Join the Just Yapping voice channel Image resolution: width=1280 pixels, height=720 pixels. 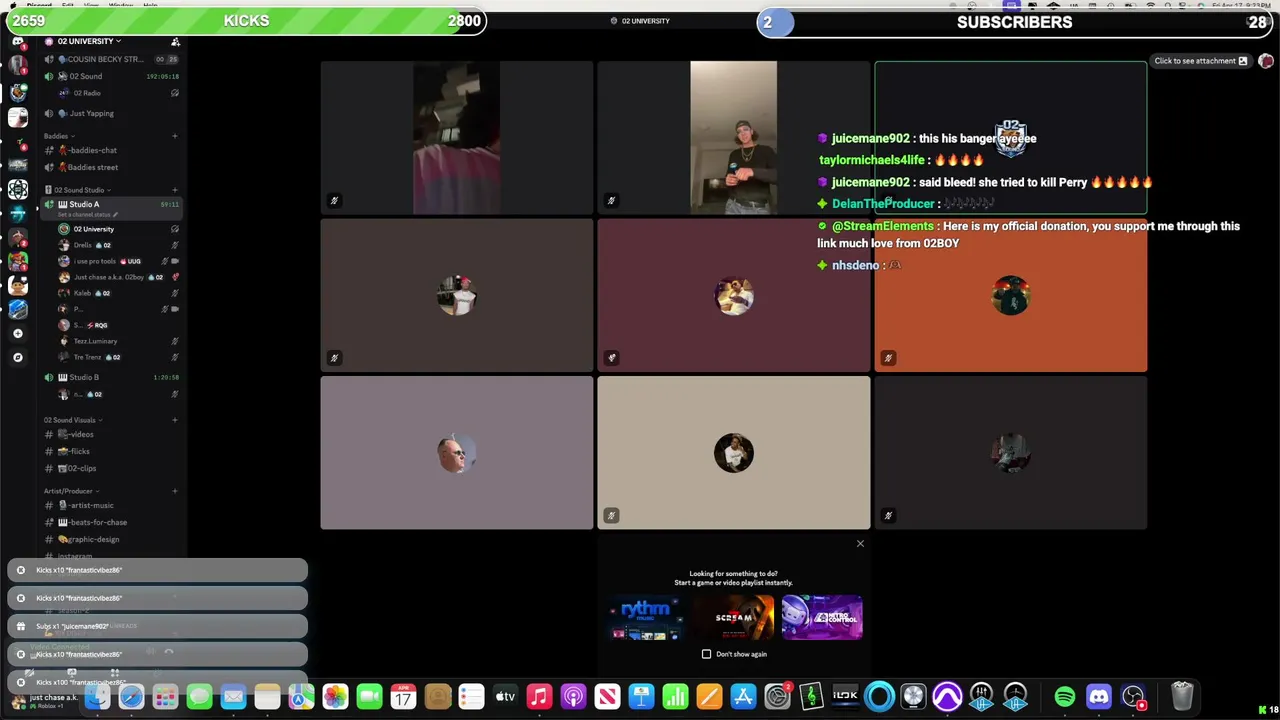(x=110, y=113)
